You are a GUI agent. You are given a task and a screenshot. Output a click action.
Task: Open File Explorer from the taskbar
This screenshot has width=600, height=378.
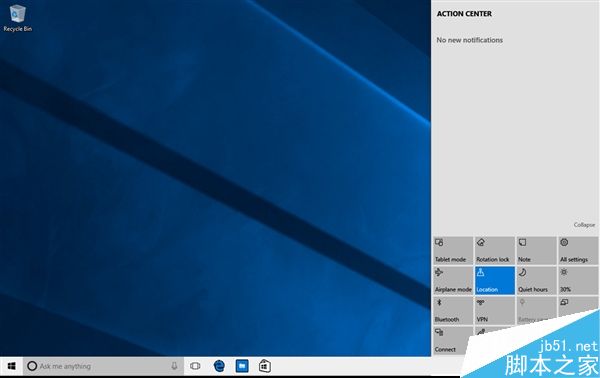242,366
